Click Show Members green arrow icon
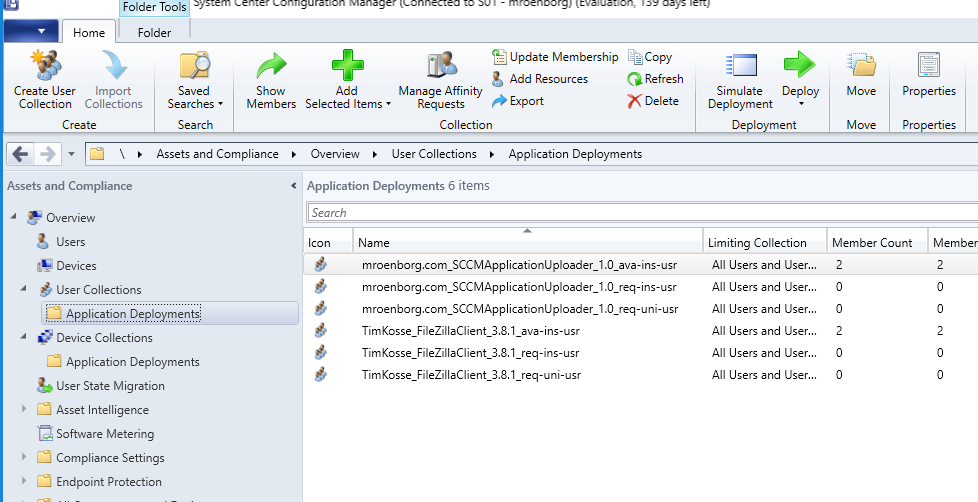This screenshot has width=978, height=502. coord(271,65)
